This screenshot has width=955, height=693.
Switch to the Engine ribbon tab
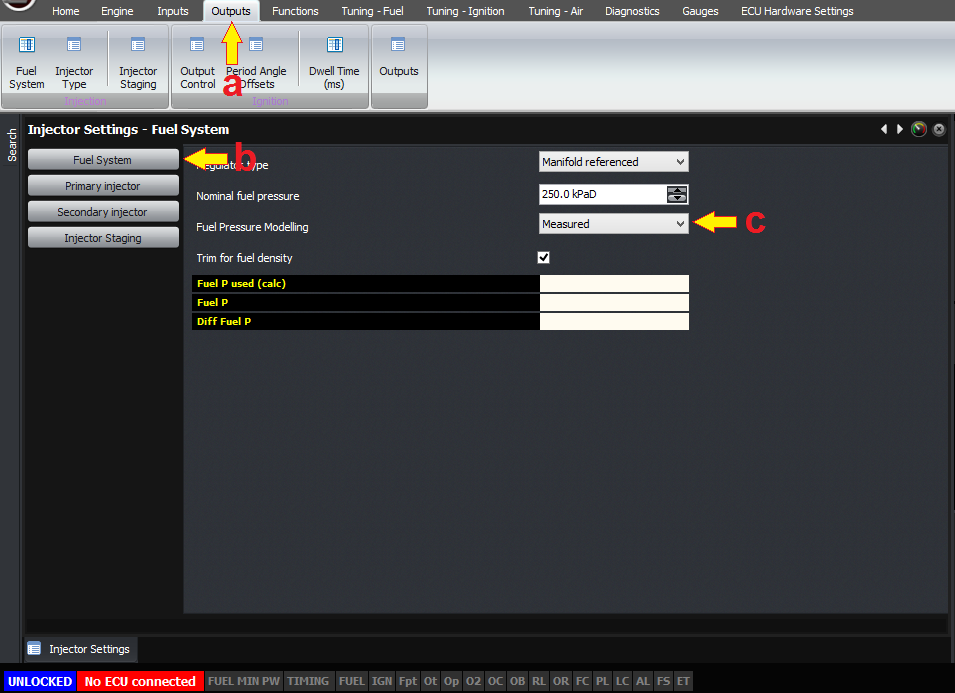[x=117, y=11]
